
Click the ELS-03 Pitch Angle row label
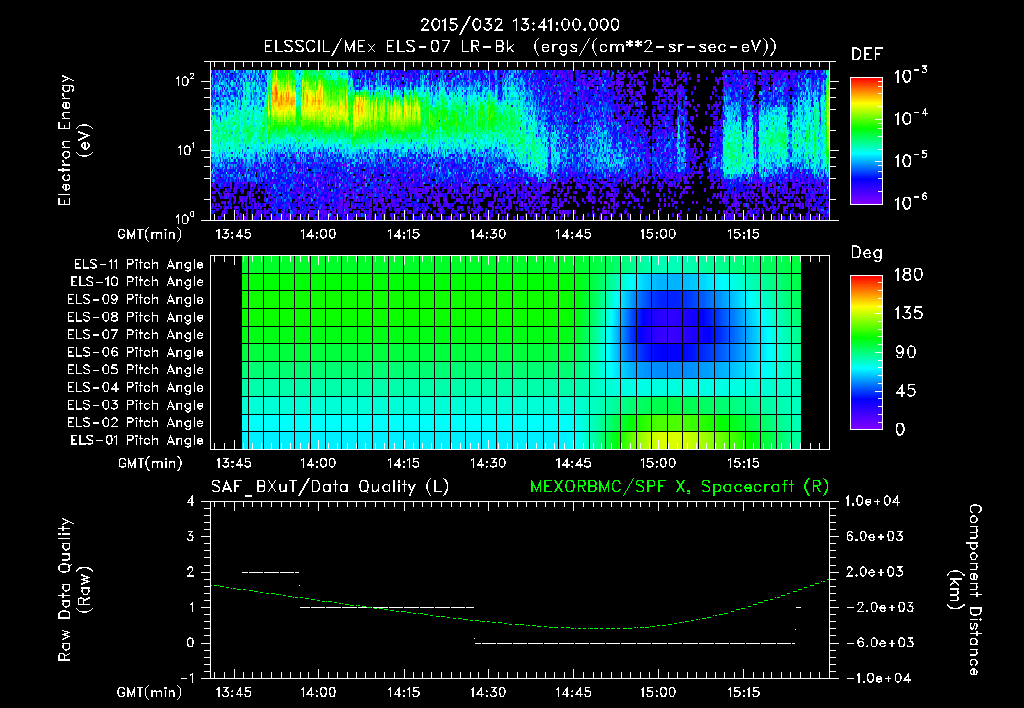(136, 405)
